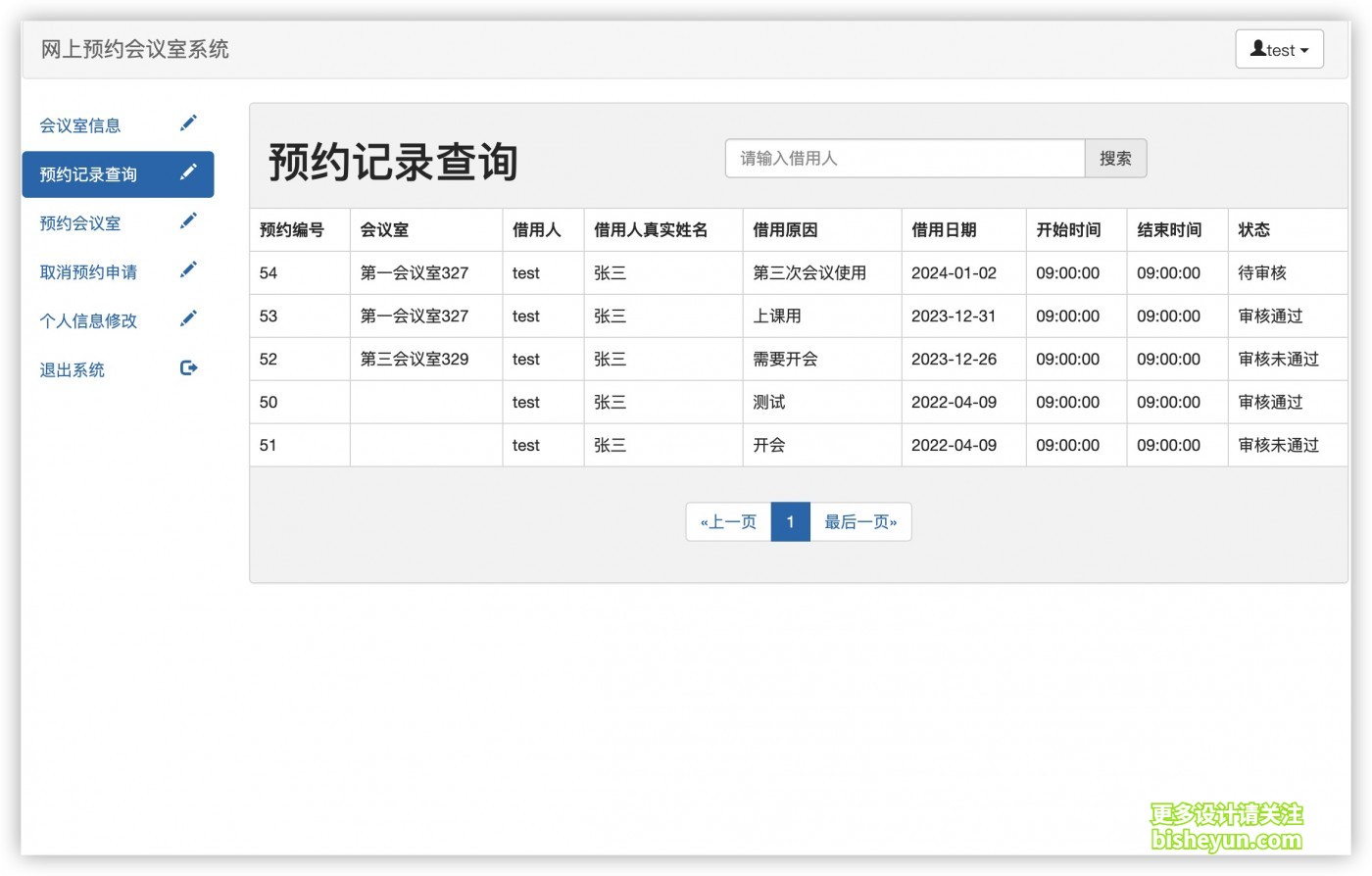
Task: Click the user avatar icon in header
Action: (x=1257, y=48)
